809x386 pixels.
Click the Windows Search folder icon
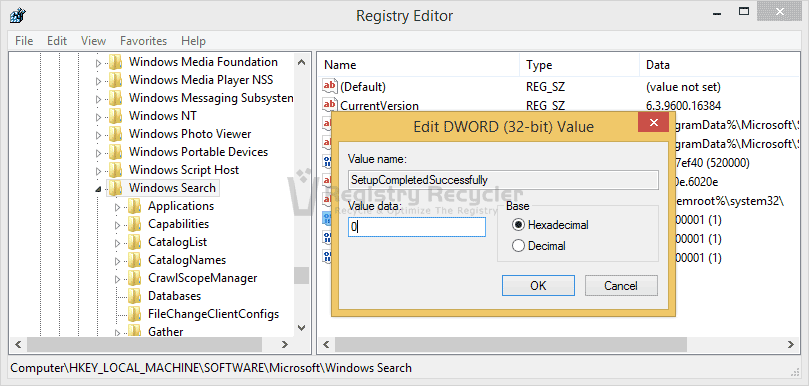tap(116, 188)
